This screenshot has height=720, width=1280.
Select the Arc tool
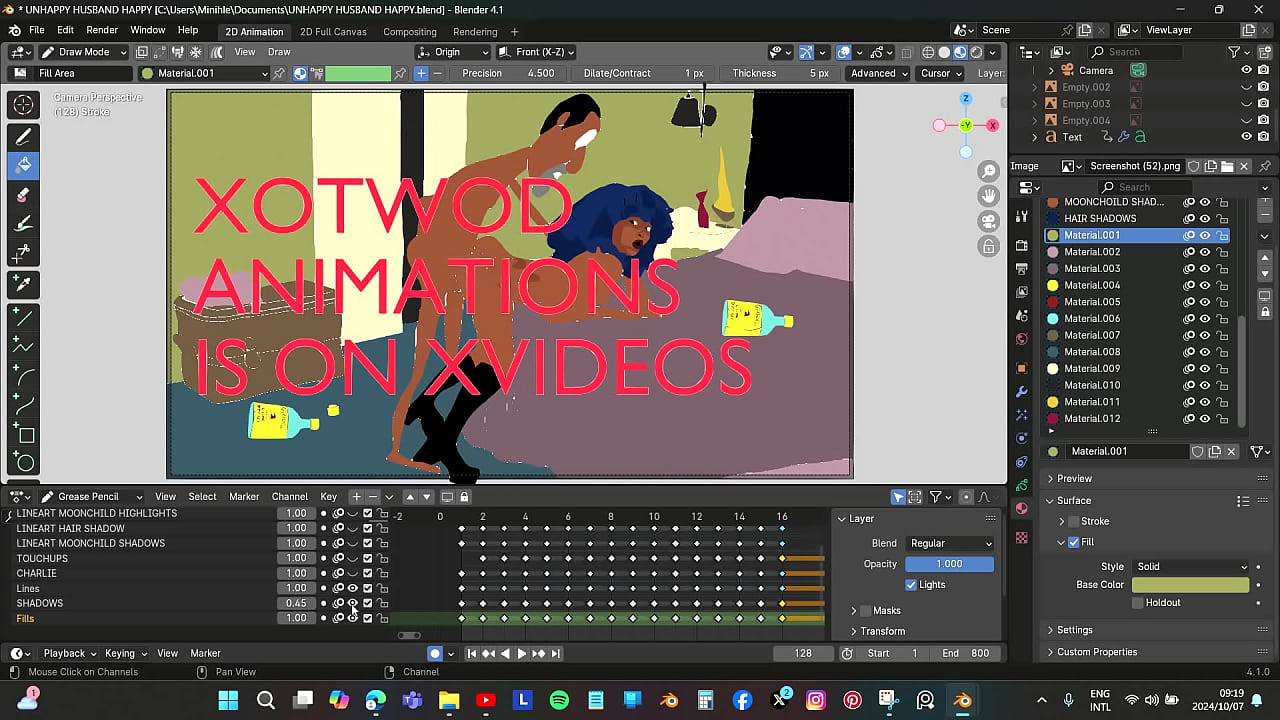pyautogui.click(x=24, y=377)
